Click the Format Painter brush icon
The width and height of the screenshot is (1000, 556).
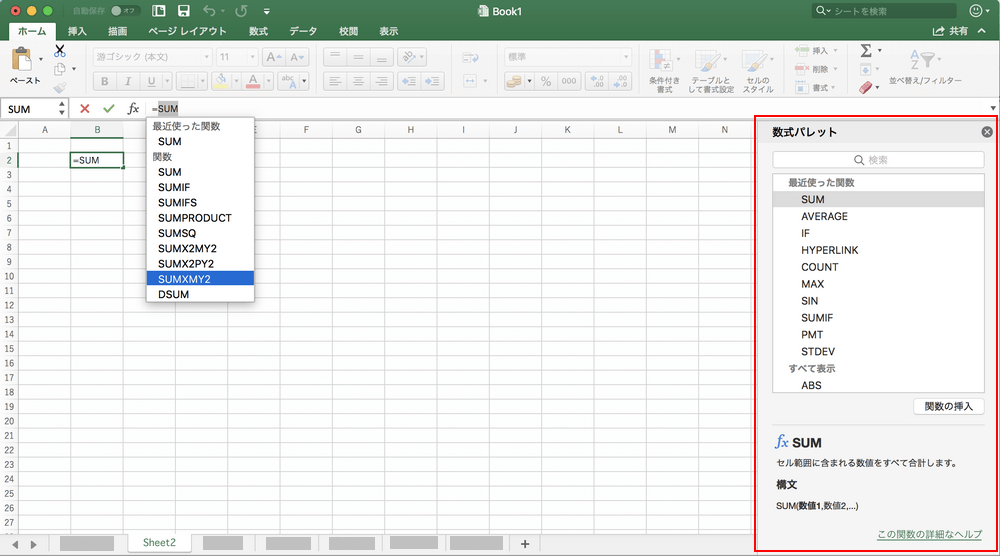(x=60, y=87)
